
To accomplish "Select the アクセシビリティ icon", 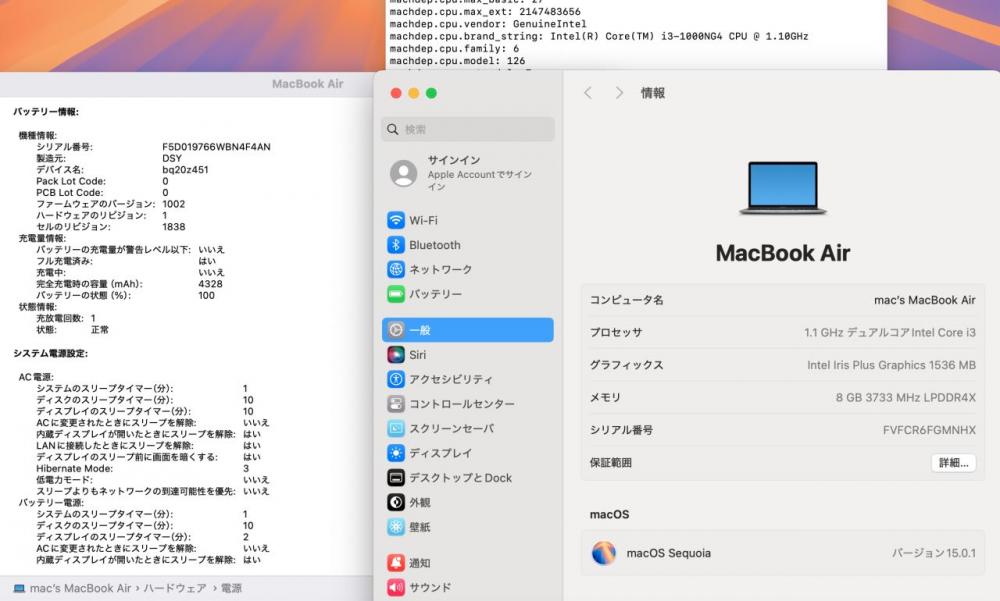I will click(x=396, y=380).
